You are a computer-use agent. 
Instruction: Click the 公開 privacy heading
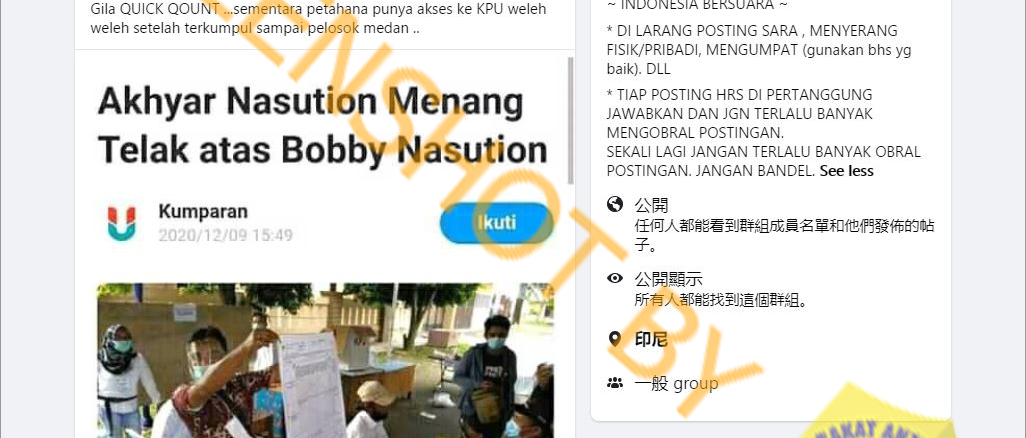click(x=651, y=205)
